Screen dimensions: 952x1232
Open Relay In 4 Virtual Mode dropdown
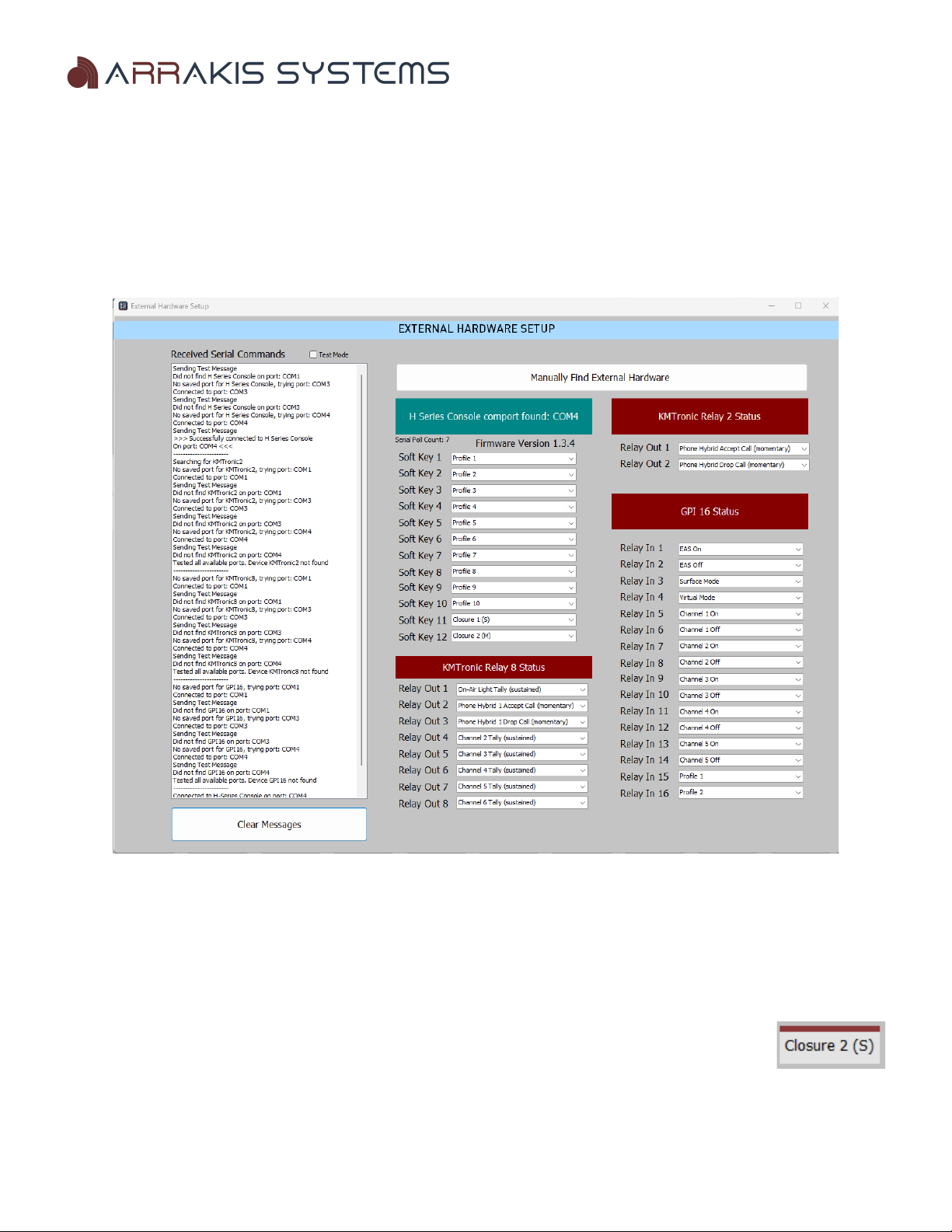tap(740, 598)
